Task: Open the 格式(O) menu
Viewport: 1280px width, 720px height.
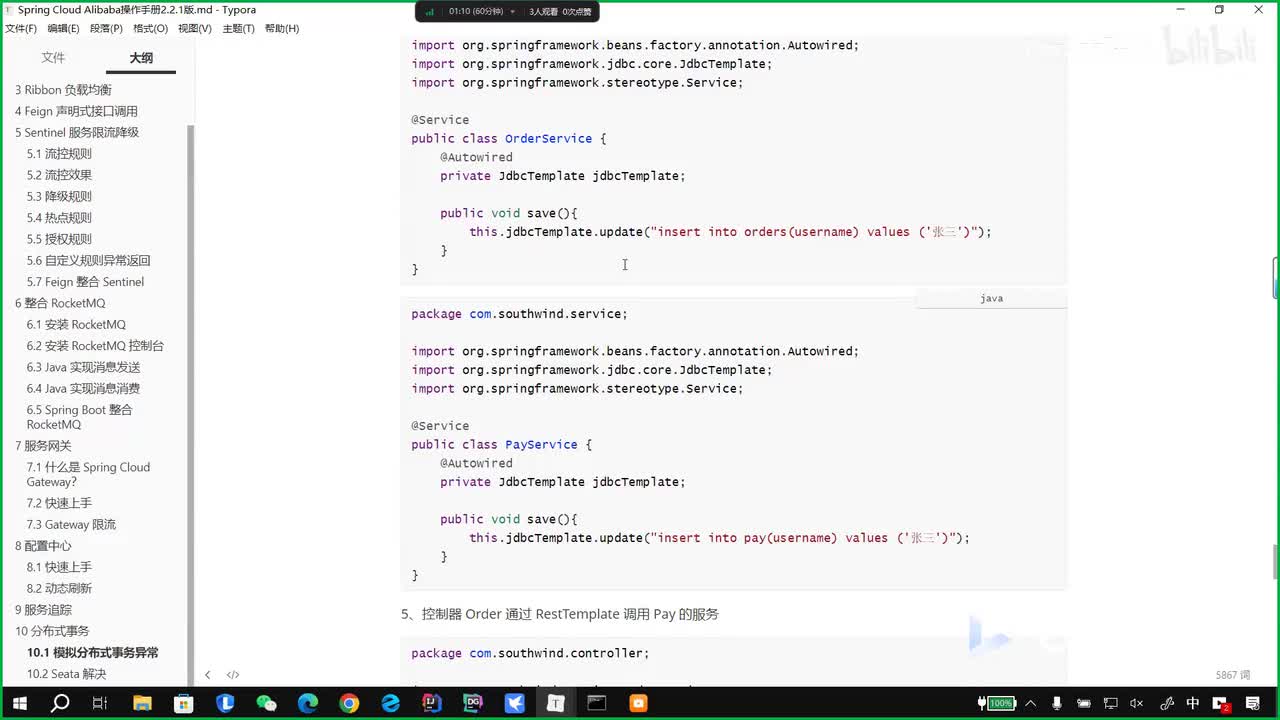Action: tap(151, 29)
